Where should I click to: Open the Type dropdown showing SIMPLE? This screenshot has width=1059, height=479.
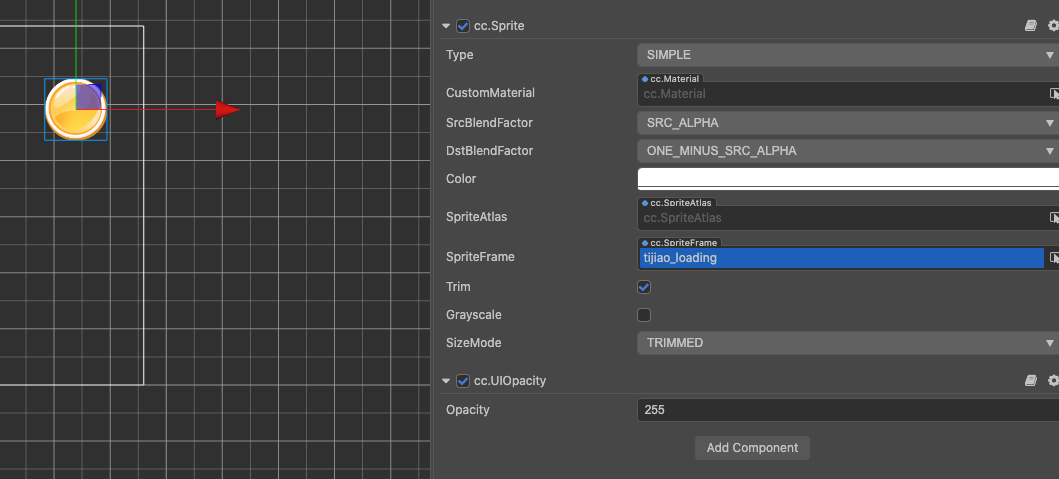(x=847, y=55)
